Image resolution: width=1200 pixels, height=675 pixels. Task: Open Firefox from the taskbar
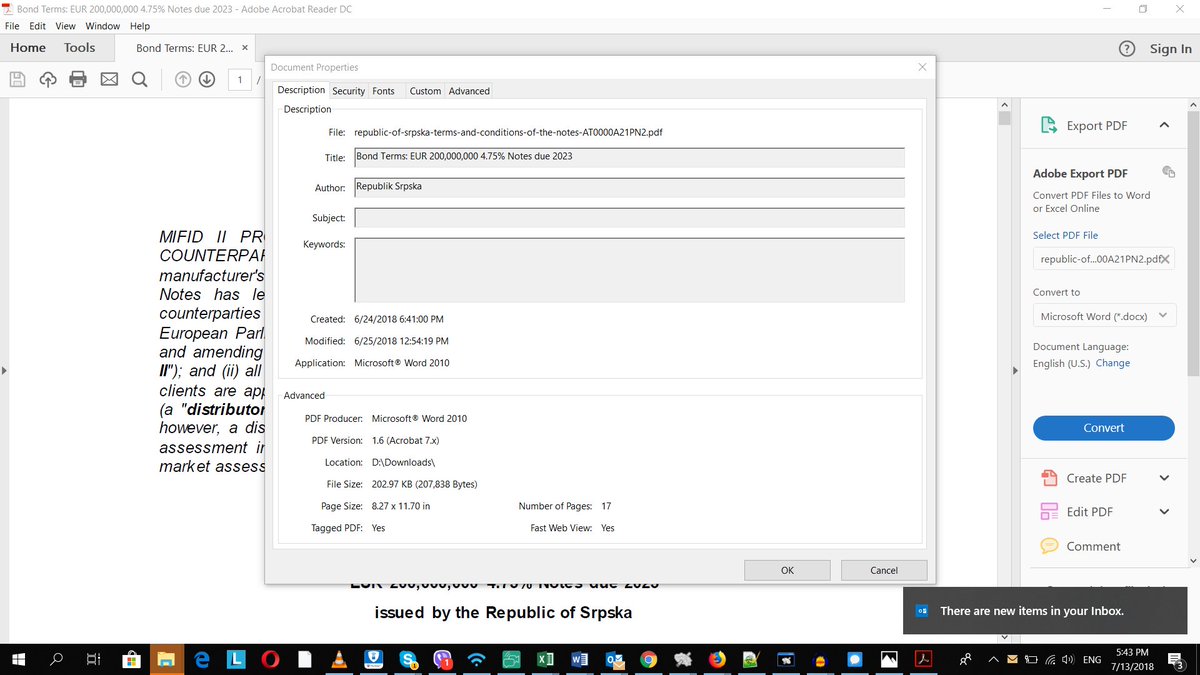coord(717,660)
